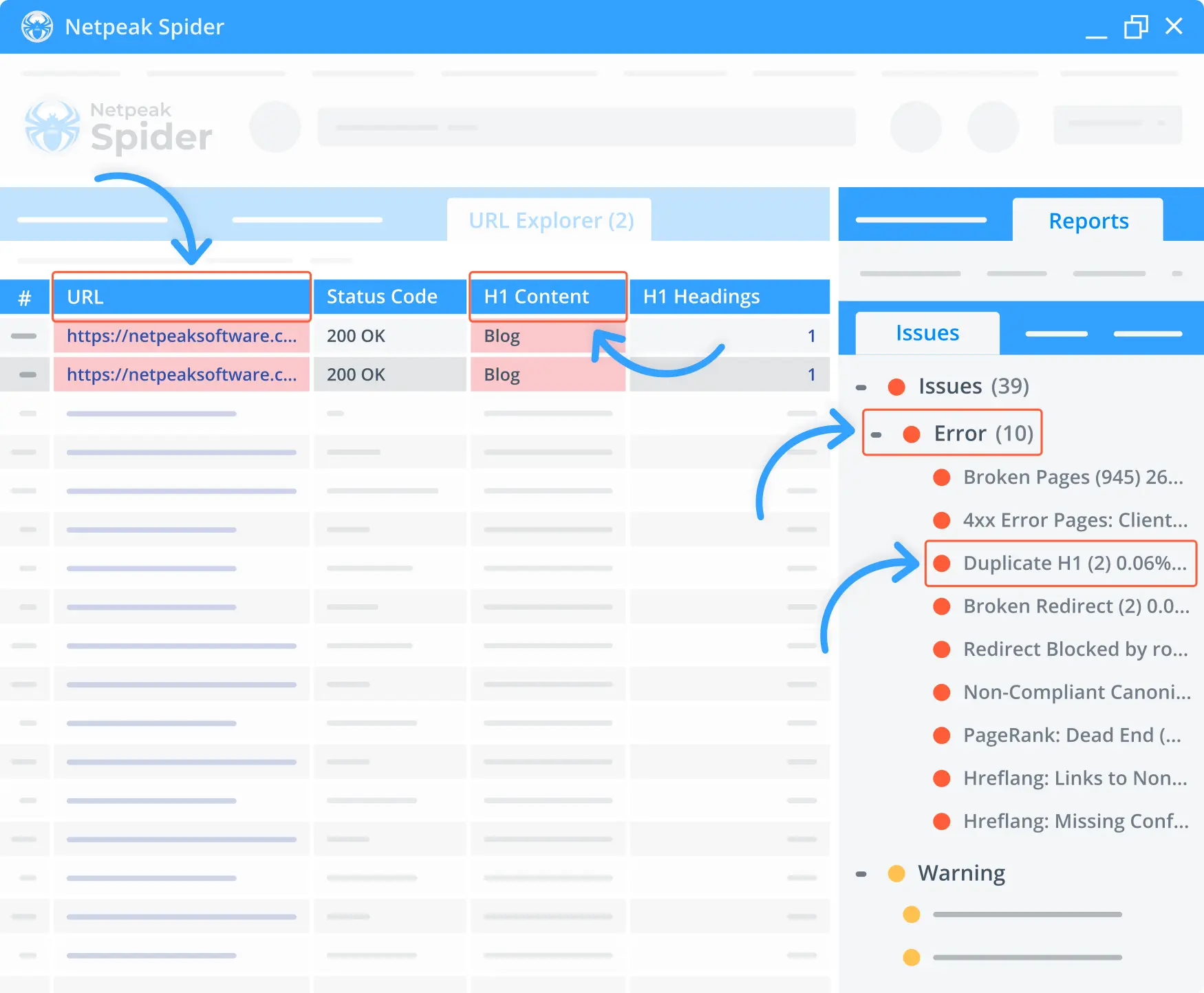Image resolution: width=1204 pixels, height=993 pixels.
Task: Switch to the Reports tab
Action: tap(1088, 221)
